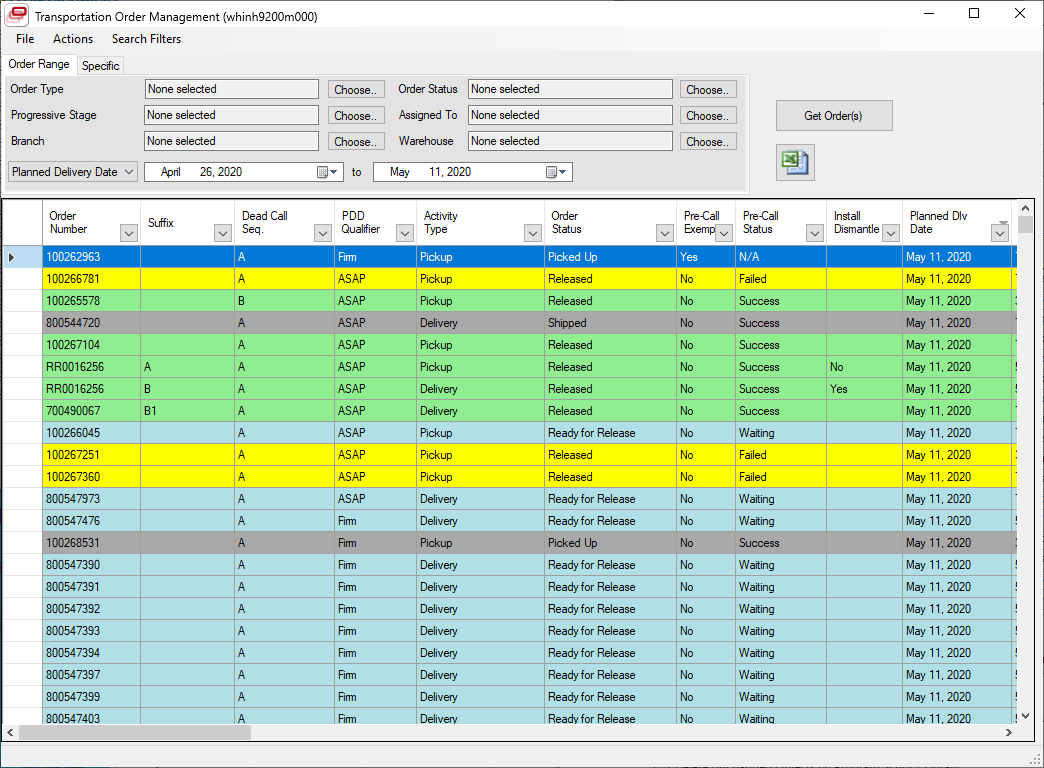Choose values for the Order Type filter
The width and height of the screenshot is (1044, 768).
[356, 89]
